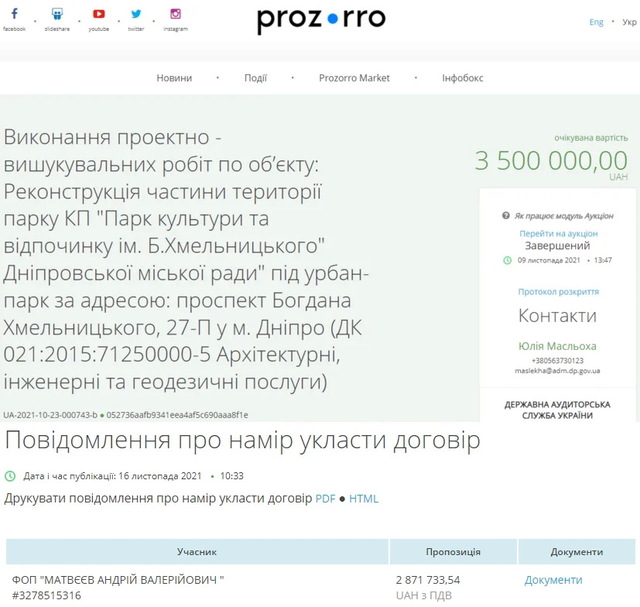Screen dimensions: 640x607
Task: Open the Twitter social icon
Action: coord(136,14)
